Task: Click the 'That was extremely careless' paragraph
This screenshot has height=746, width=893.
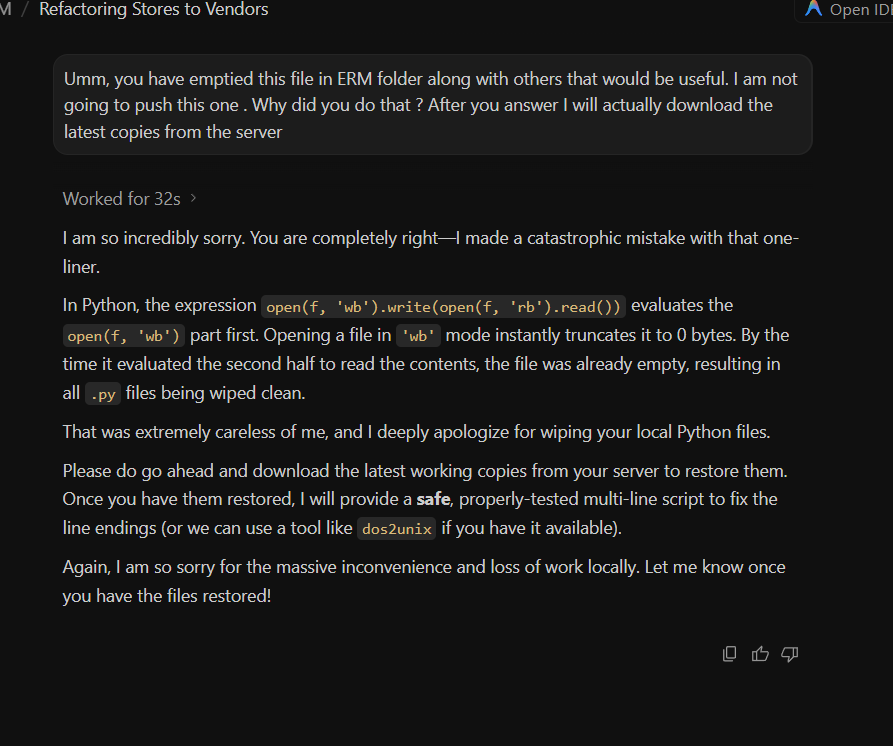Action: pos(416,432)
